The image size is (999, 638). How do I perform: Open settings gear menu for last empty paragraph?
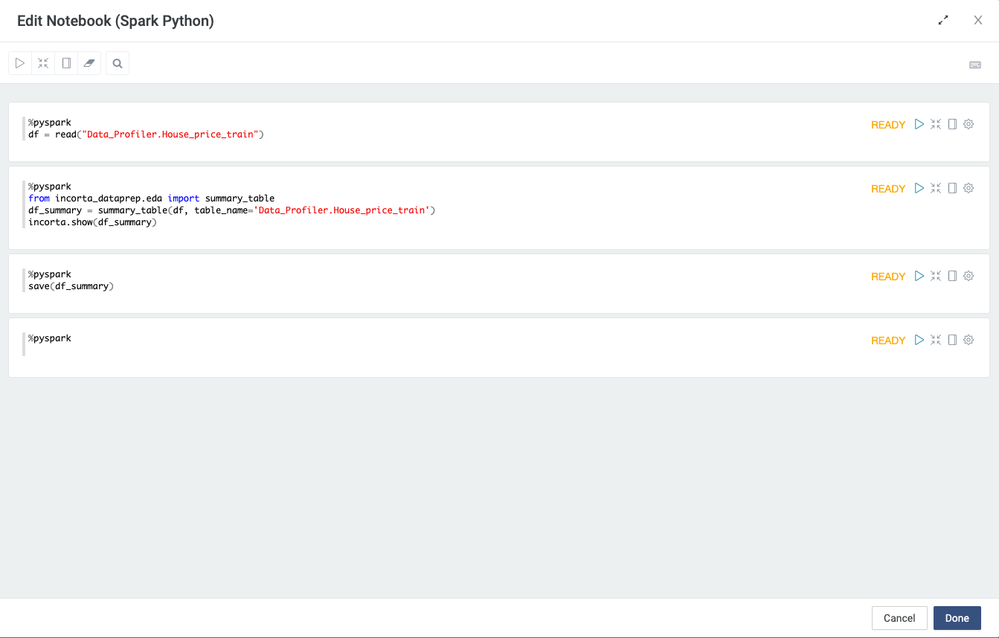click(x=968, y=341)
